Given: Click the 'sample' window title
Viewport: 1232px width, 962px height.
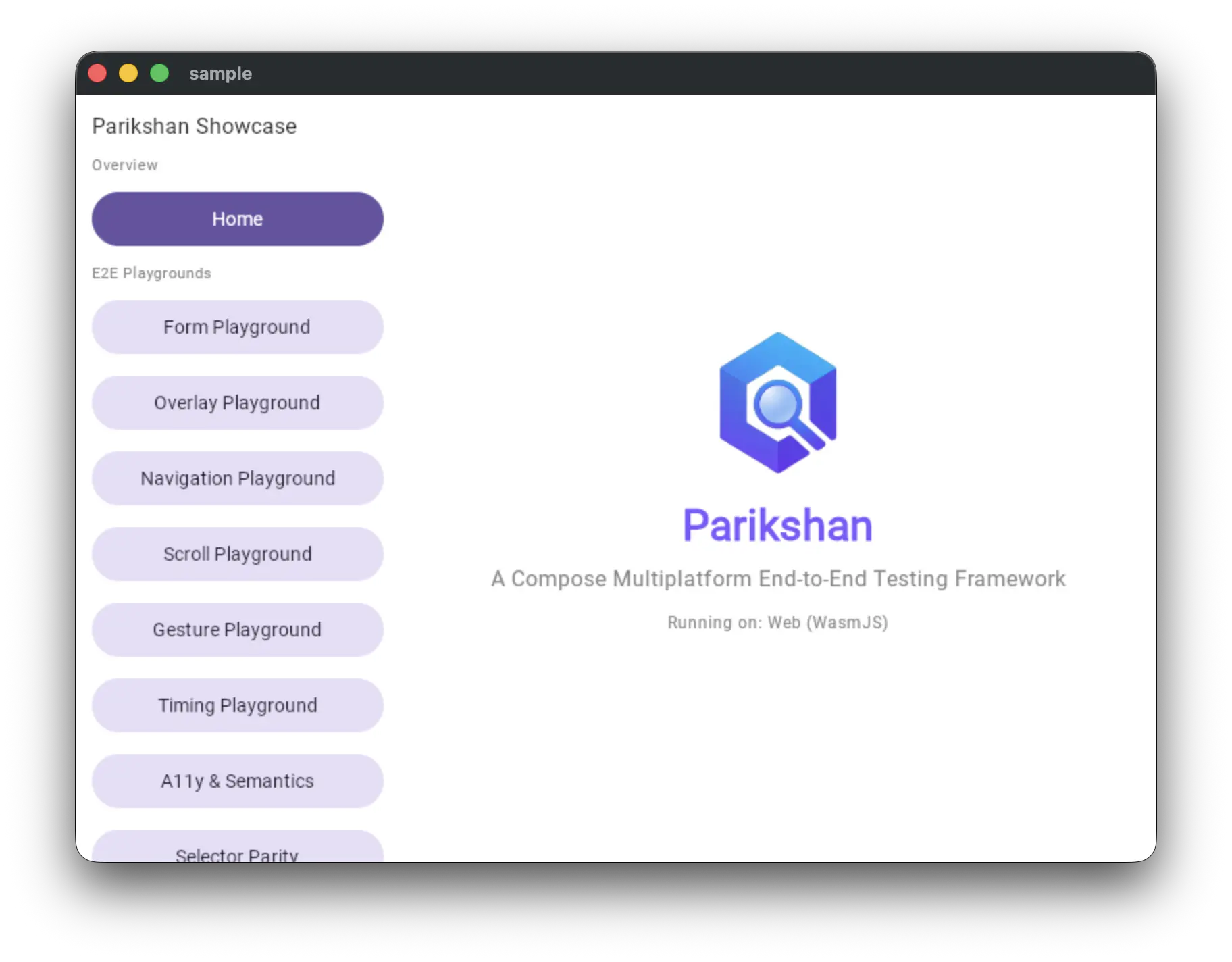Looking at the screenshot, I should point(220,74).
